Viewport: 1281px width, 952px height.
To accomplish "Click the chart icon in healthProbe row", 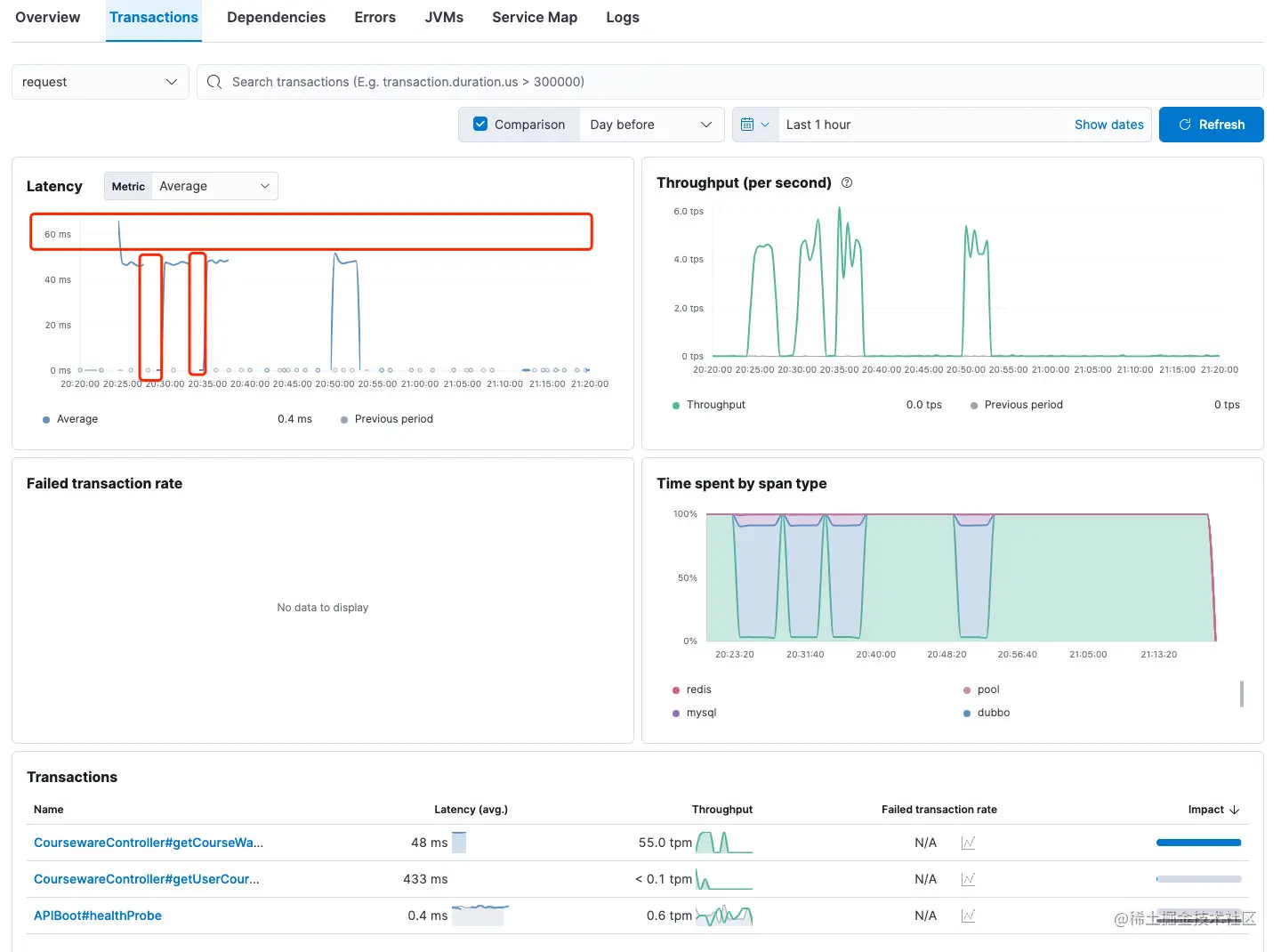I will (969, 916).
